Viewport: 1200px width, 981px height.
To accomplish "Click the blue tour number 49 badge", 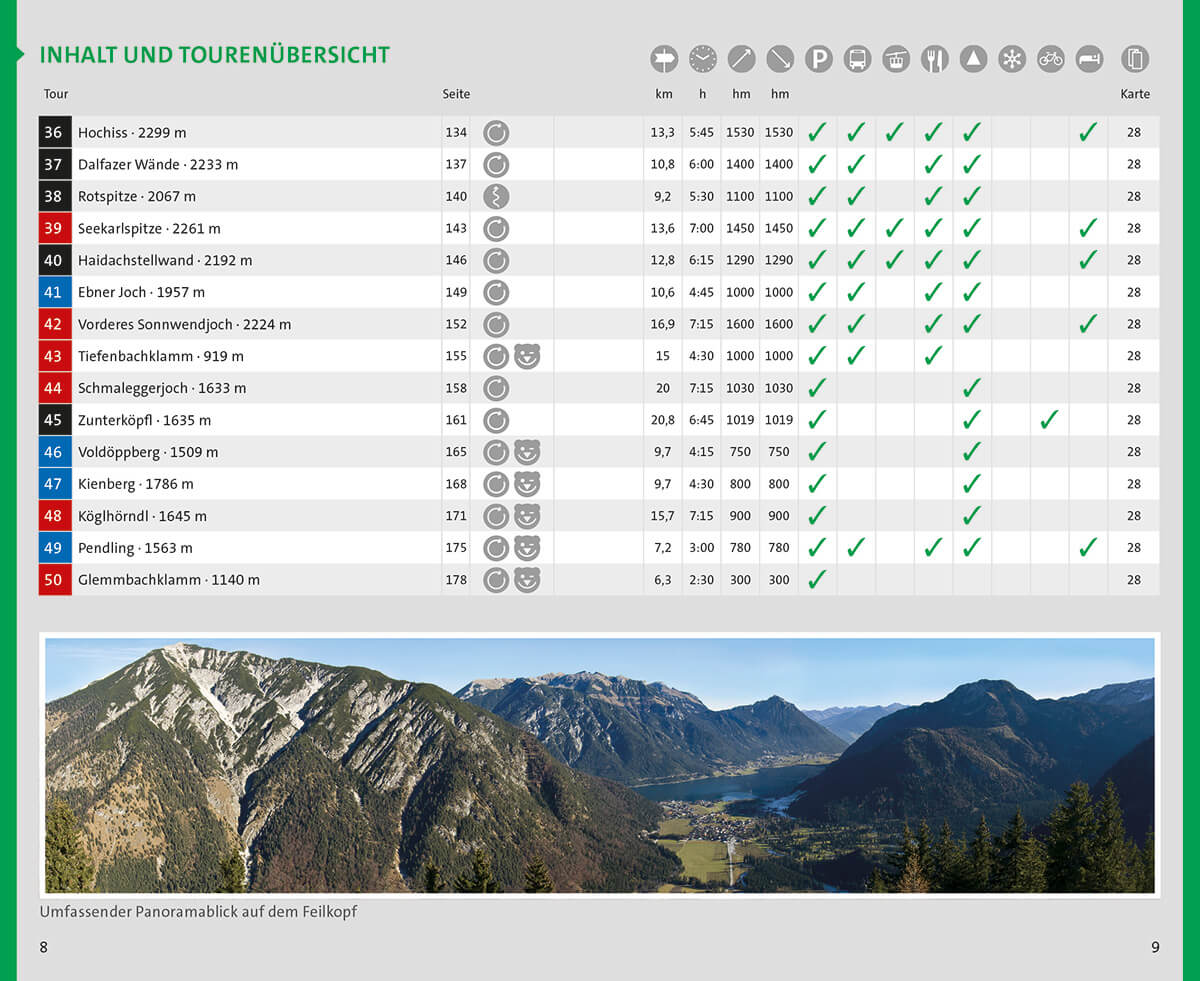I will [55, 548].
